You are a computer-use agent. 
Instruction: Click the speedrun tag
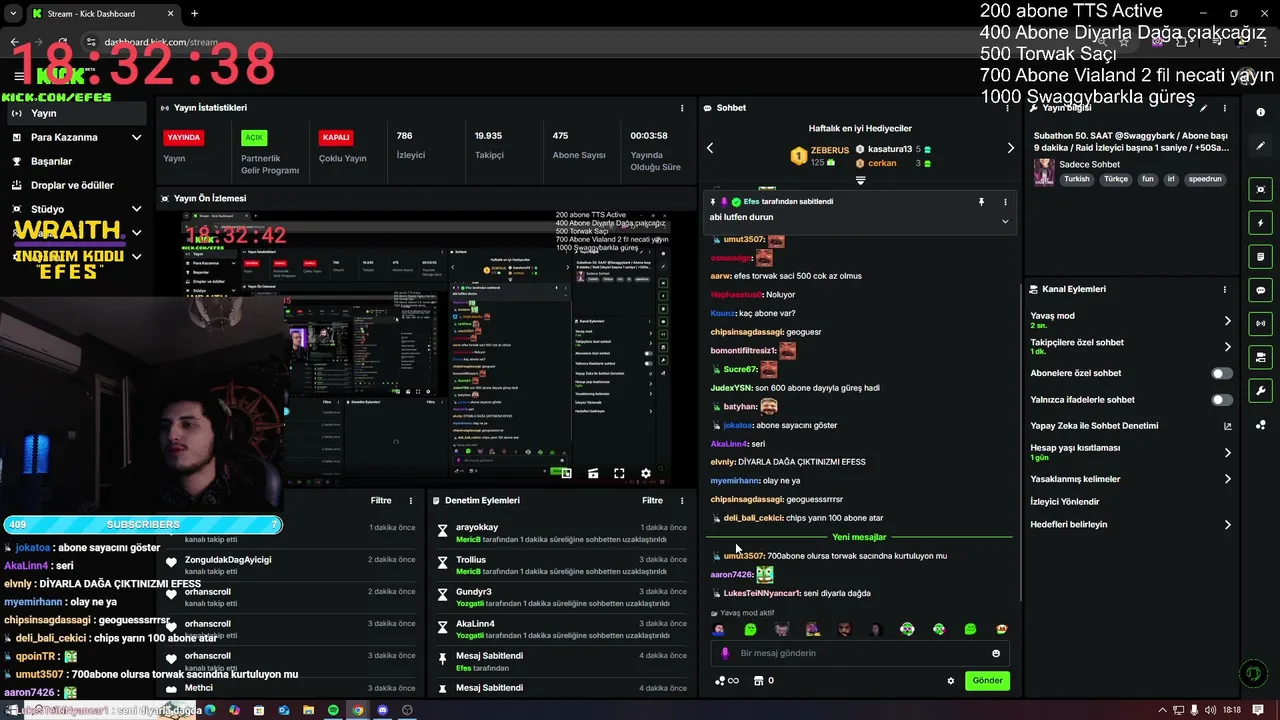(x=1205, y=179)
